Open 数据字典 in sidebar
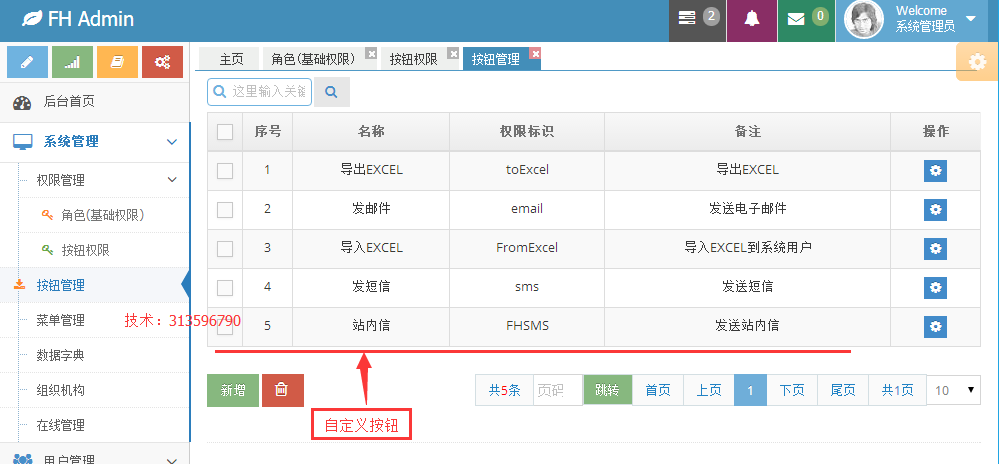The image size is (999, 464). click(61, 356)
